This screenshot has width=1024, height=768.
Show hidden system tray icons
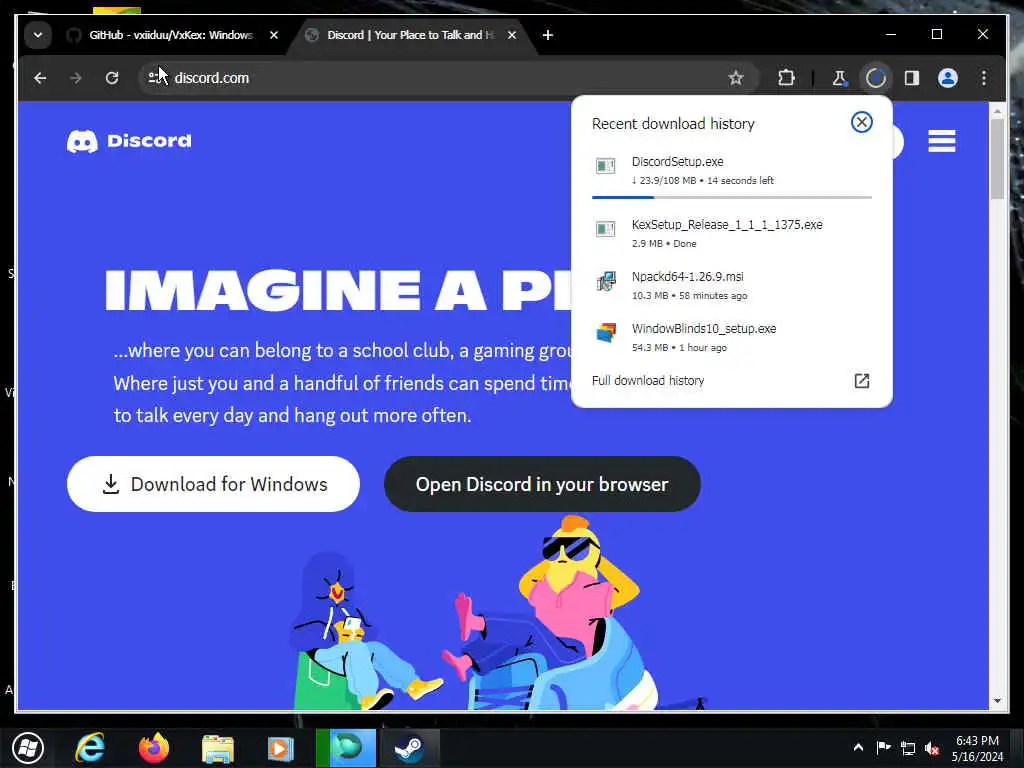pyautogui.click(x=858, y=748)
